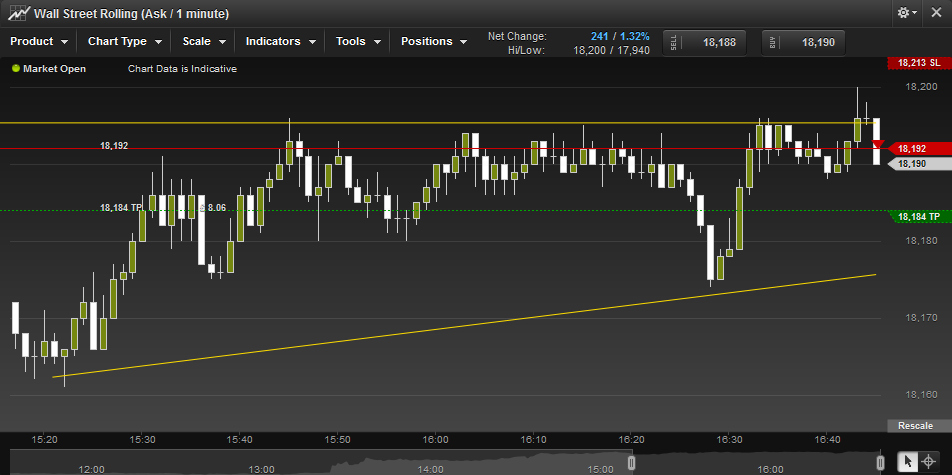
Task: Open the Scale dropdown menu
Action: tap(204, 42)
